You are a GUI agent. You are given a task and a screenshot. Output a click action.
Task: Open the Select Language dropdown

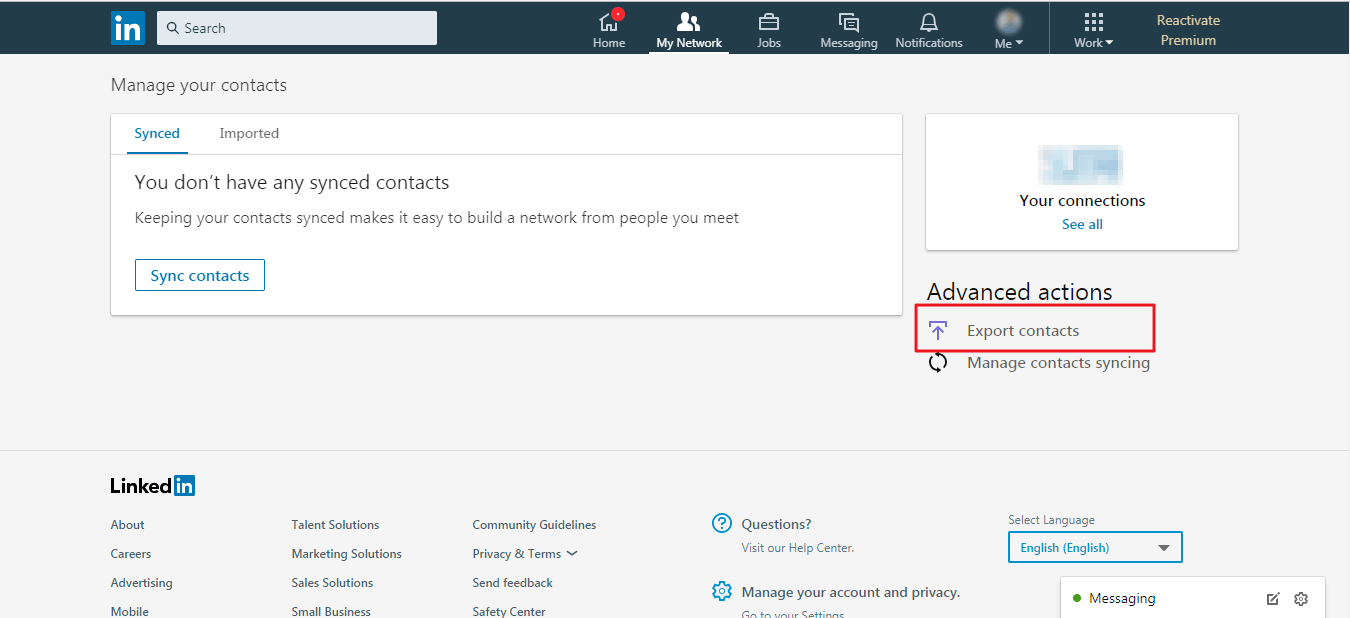tap(1095, 547)
